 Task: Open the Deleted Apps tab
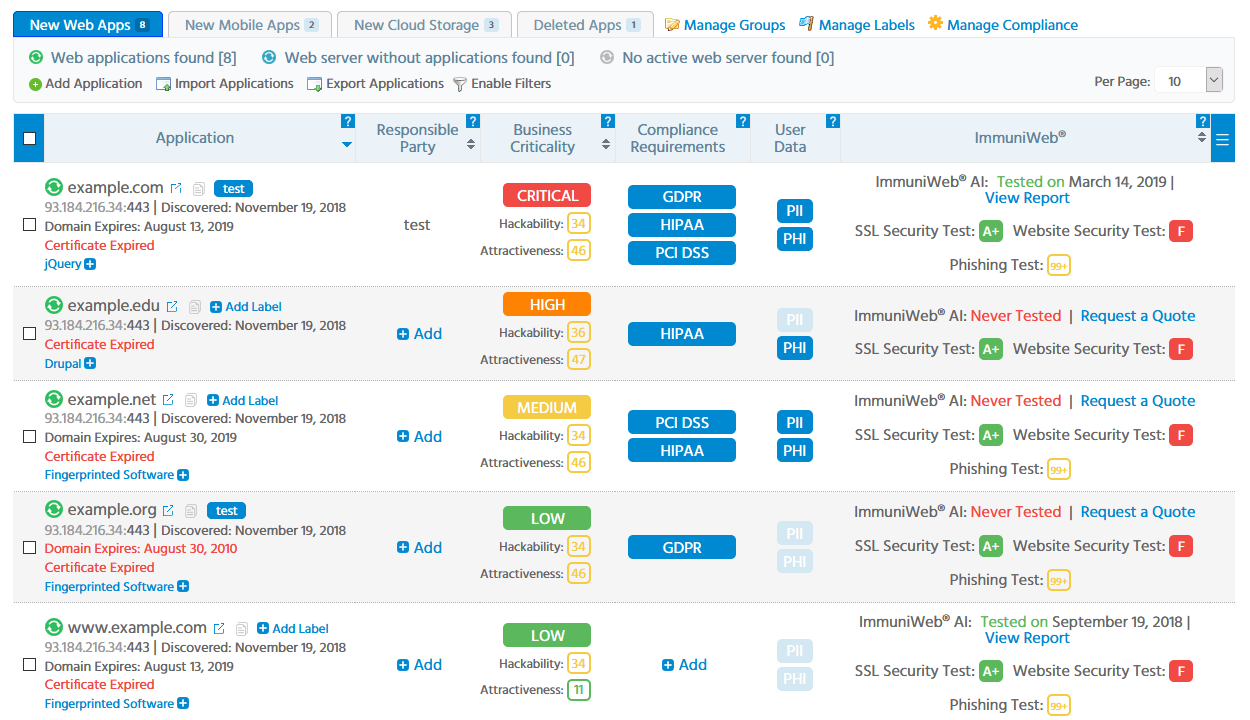coord(585,25)
